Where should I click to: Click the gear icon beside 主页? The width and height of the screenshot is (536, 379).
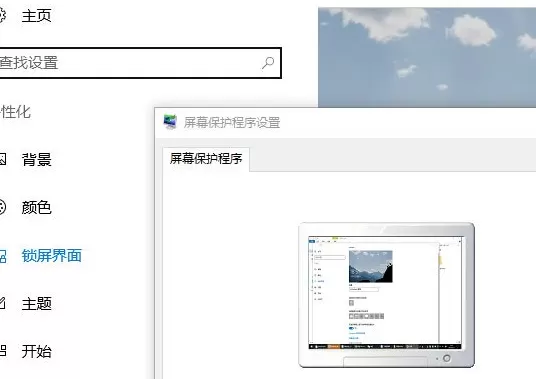[x=2, y=16]
